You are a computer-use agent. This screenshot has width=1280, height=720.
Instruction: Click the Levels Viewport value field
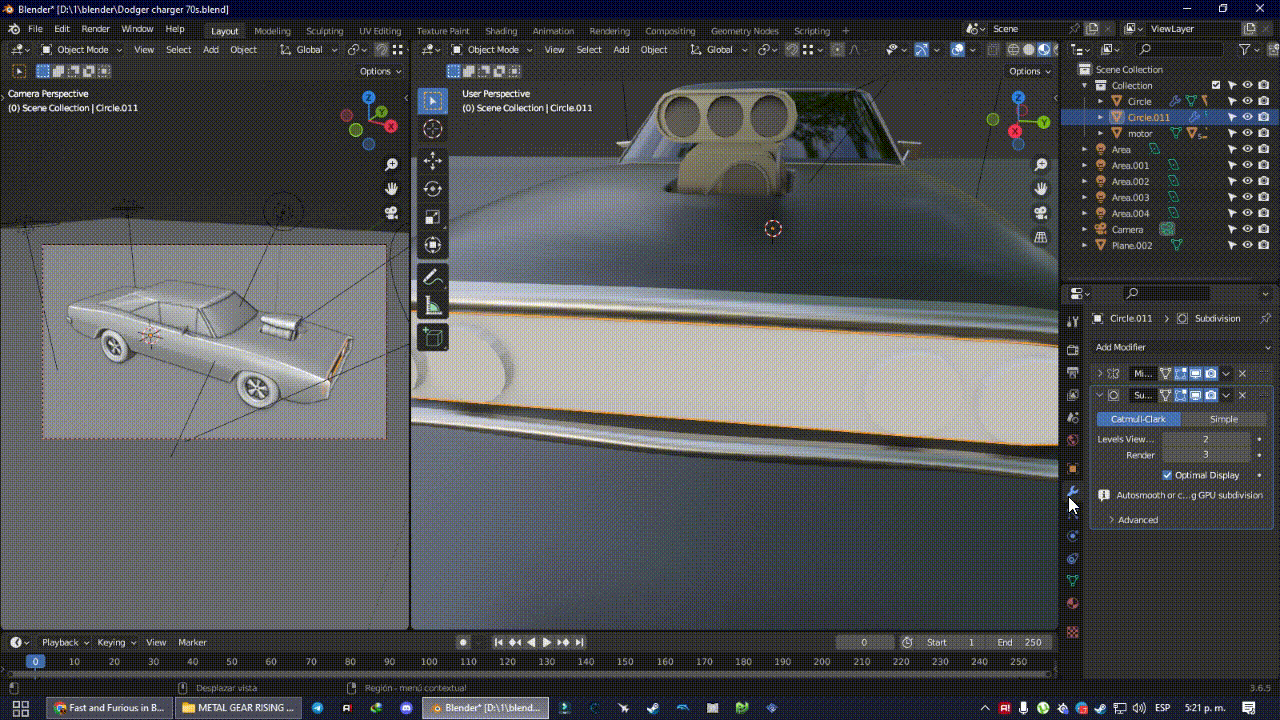point(1206,439)
